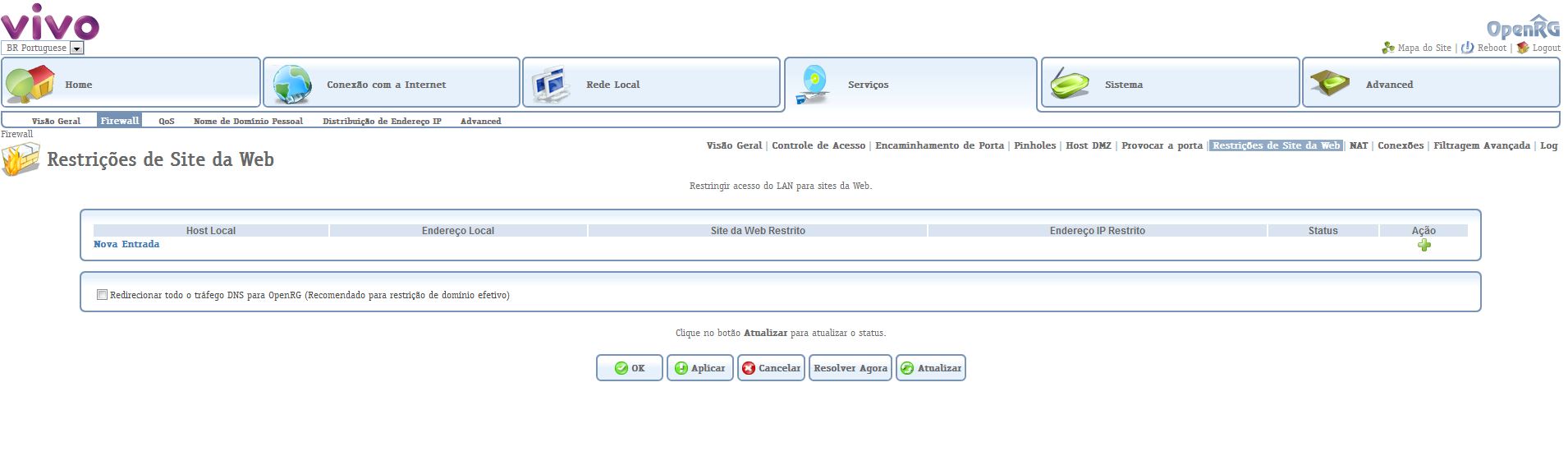The image size is (1568, 456).
Task: Open the Advanced services subtab
Action: pos(480,121)
